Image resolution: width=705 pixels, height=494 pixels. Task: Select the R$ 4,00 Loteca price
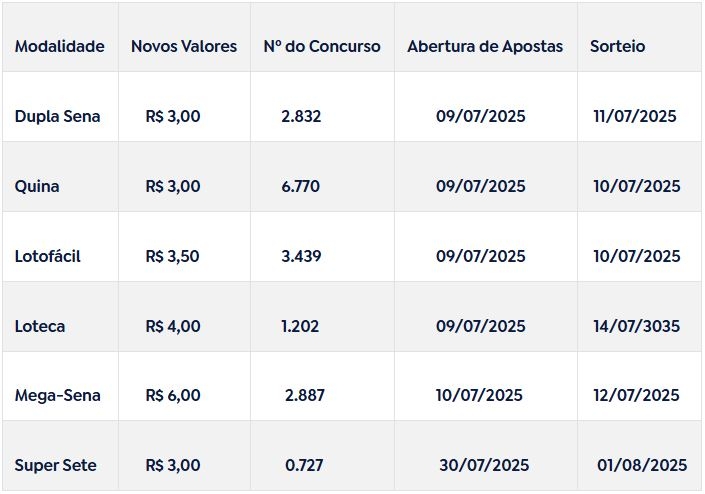point(173,326)
